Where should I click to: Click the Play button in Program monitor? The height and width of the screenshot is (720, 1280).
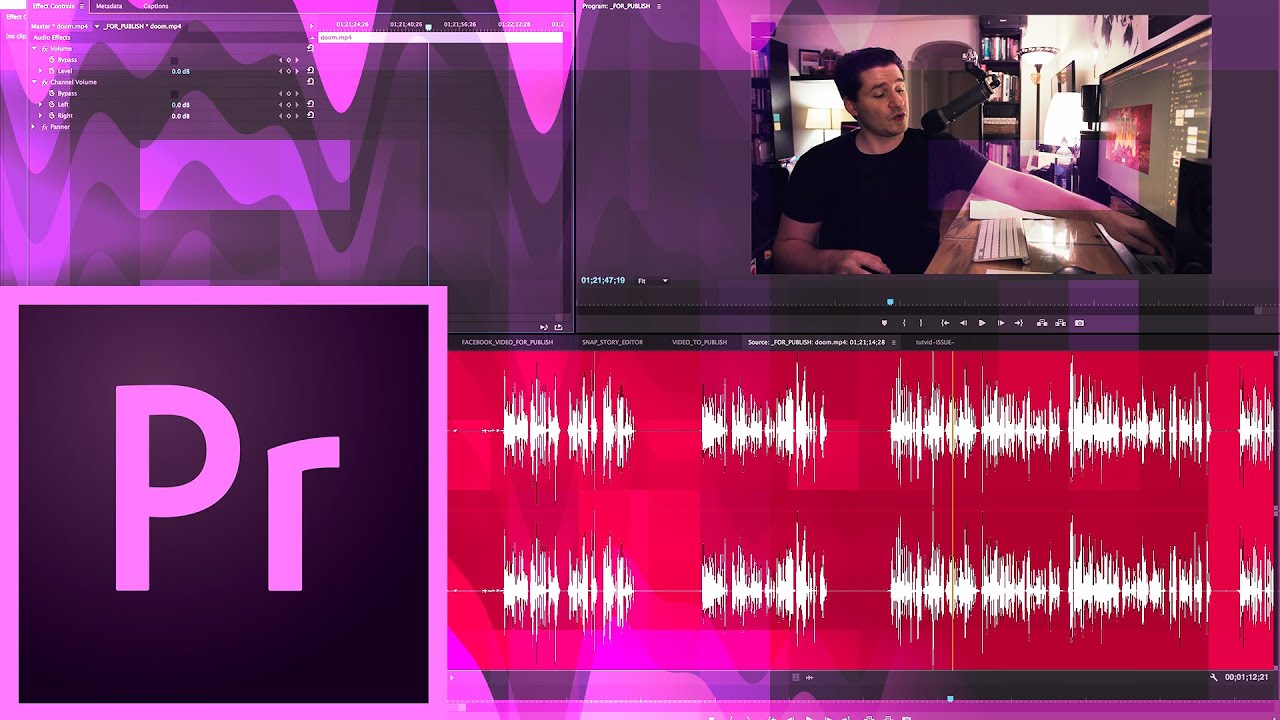pos(982,323)
